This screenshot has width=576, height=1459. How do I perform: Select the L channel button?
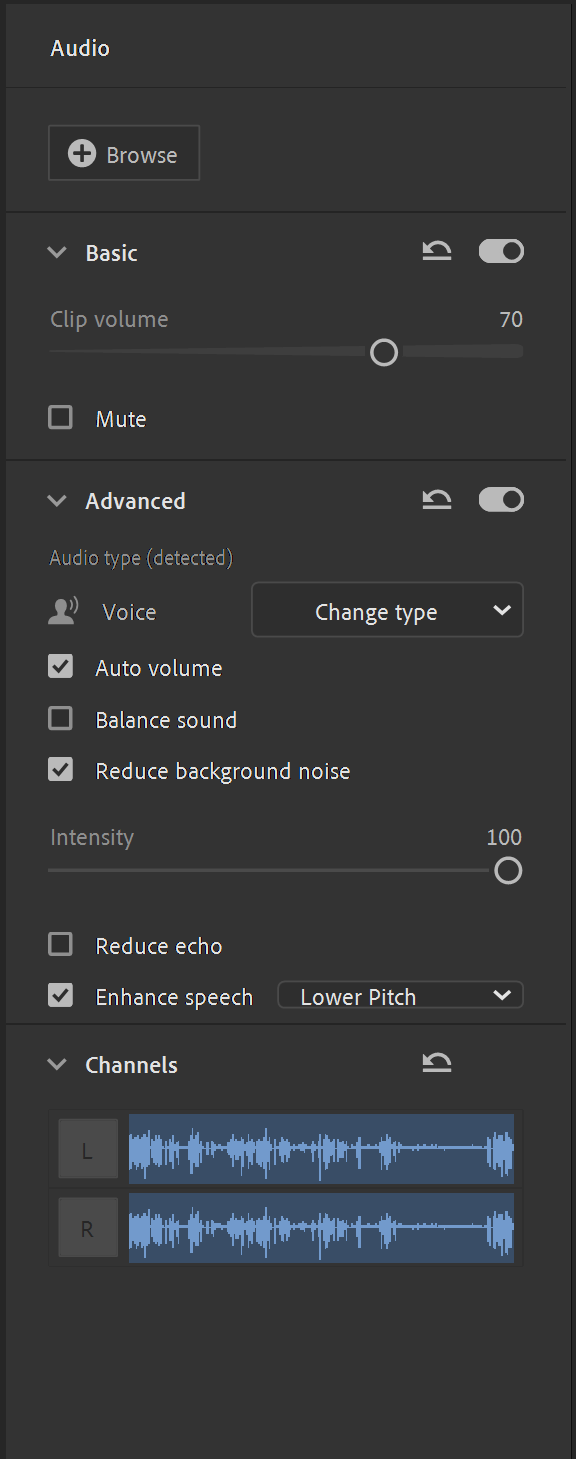pos(87,1150)
